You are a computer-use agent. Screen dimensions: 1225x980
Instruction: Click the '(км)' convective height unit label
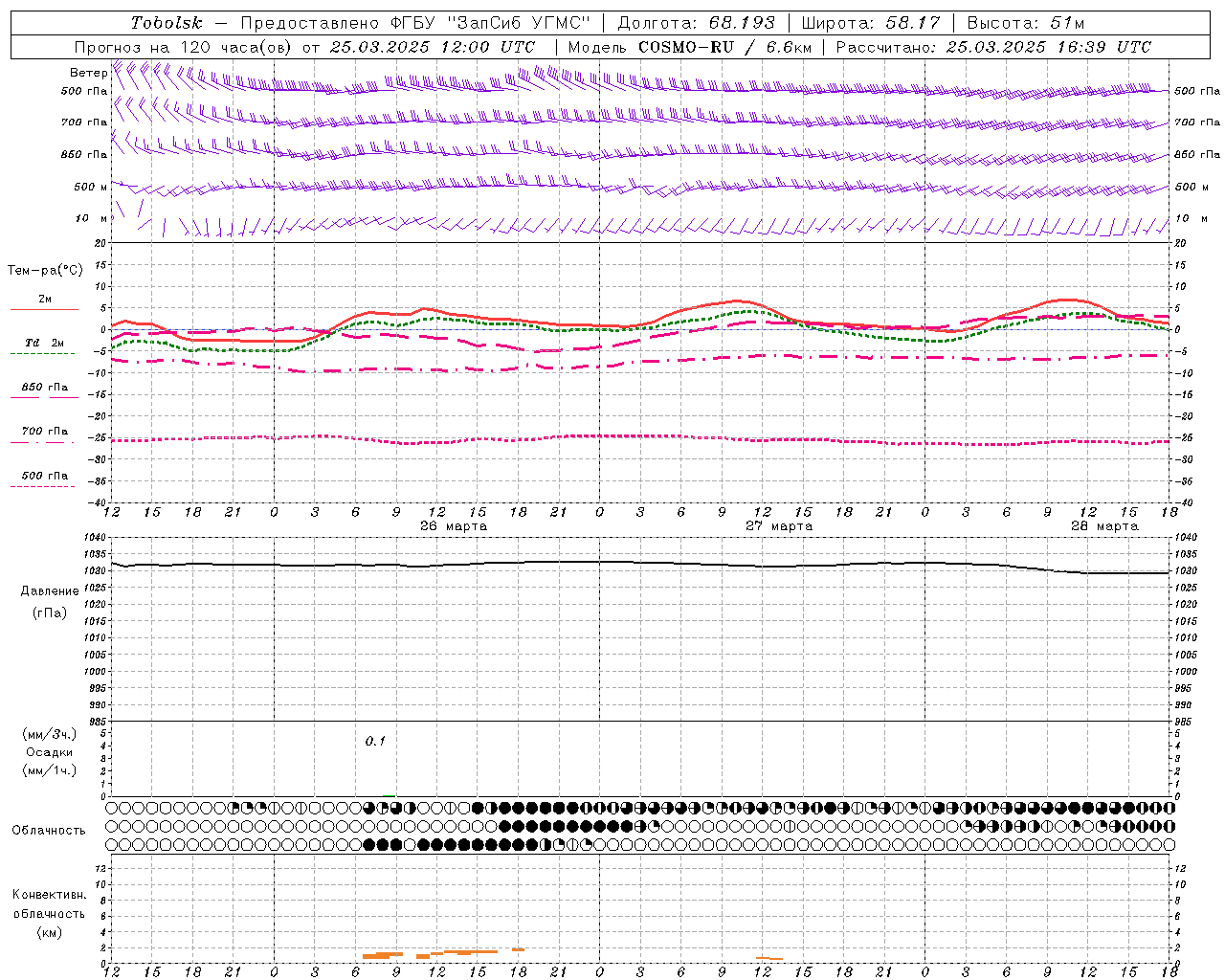point(50,932)
